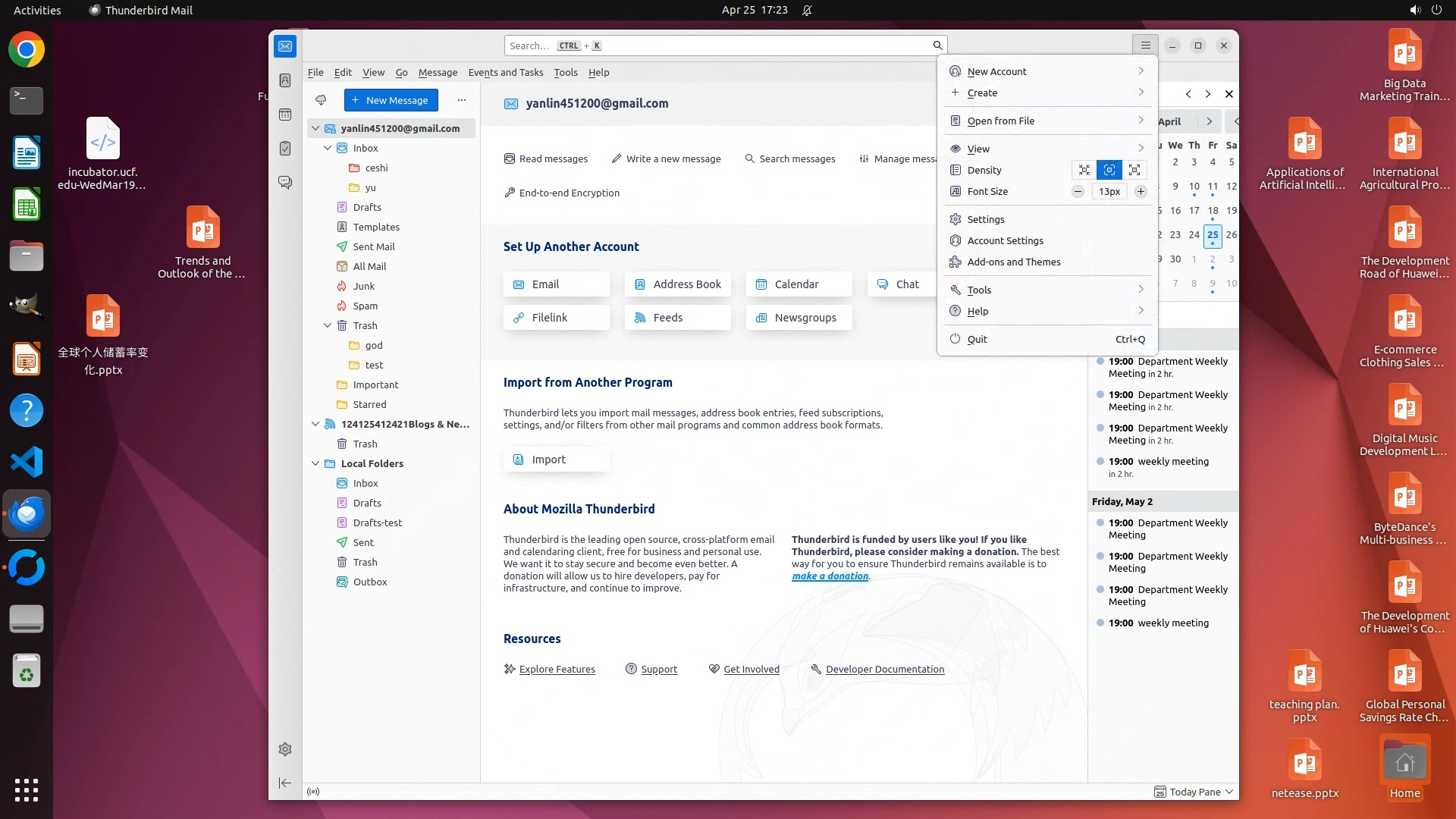Open the Calendar spaces toolbar icon
This screenshot has height=819, width=1456.
click(x=285, y=115)
